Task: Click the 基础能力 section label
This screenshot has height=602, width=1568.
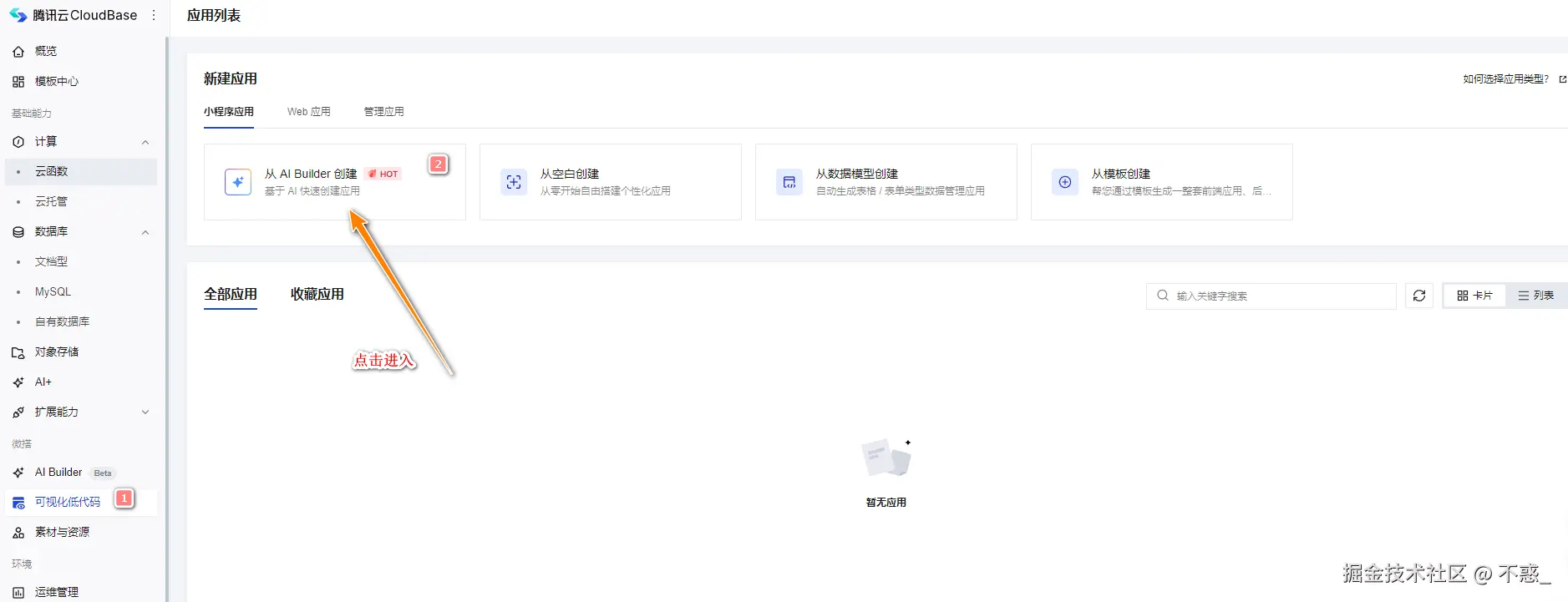Action: [x=32, y=114]
